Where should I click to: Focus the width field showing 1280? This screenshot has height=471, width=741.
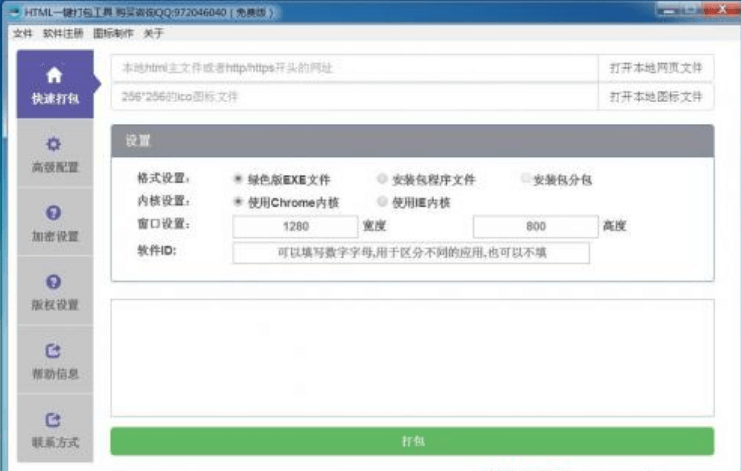(295, 226)
